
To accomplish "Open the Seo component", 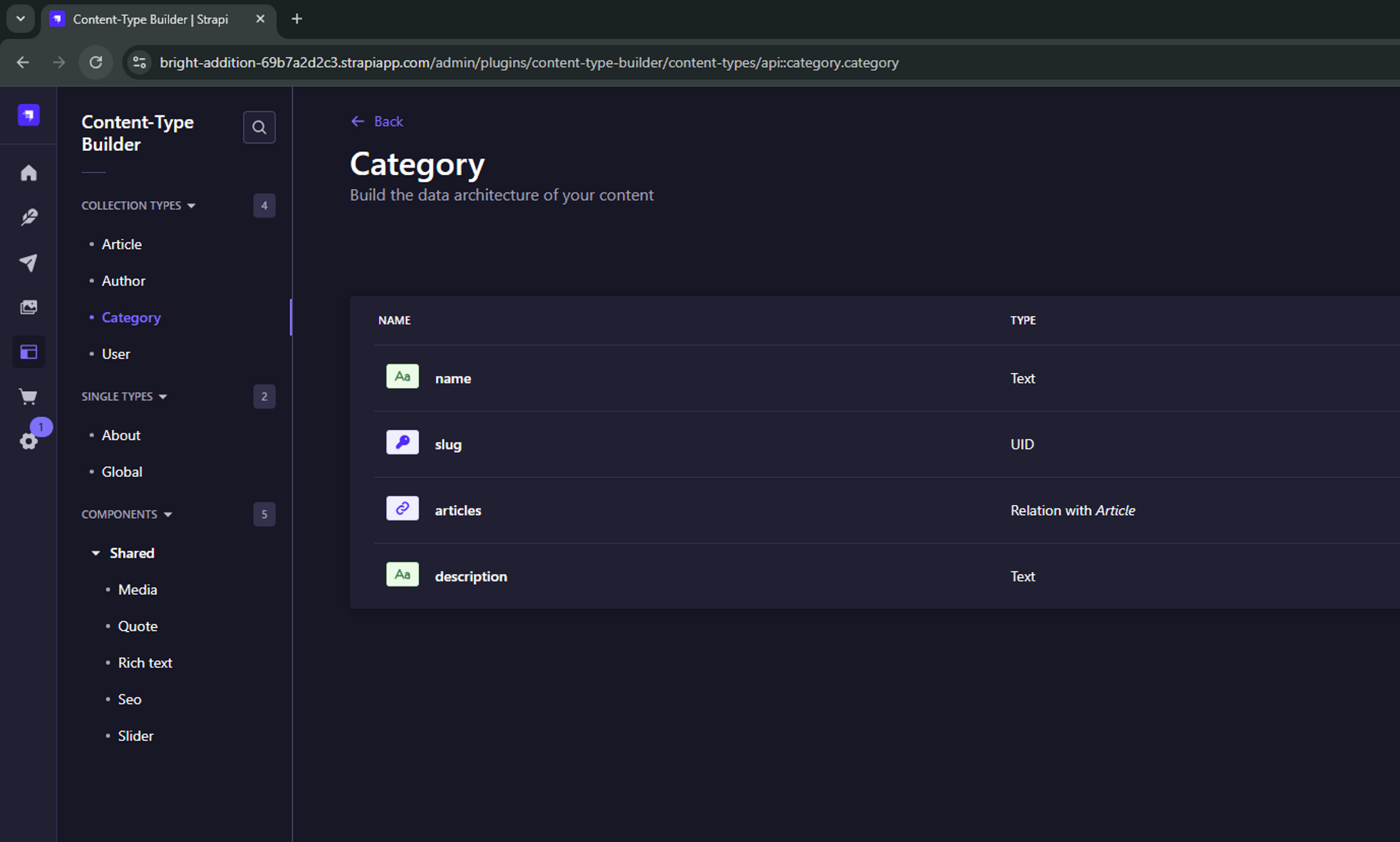I will tap(129, 699).
